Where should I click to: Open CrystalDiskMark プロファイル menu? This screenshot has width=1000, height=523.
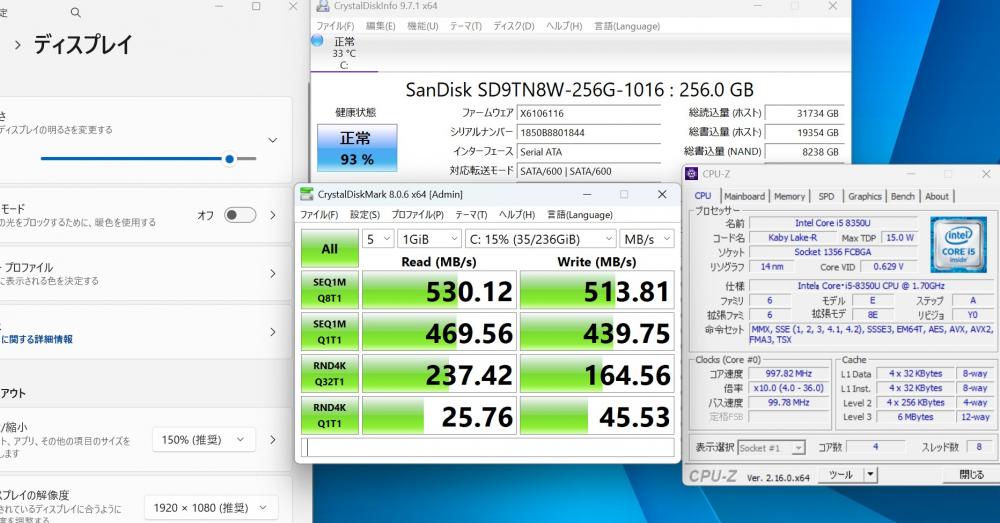coord(417,215)
